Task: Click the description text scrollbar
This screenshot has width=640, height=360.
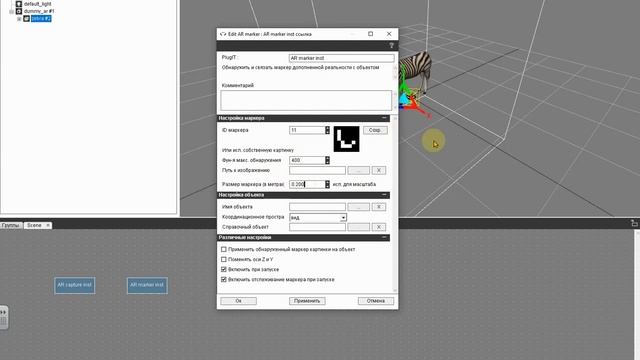Action: click(395, 72)
